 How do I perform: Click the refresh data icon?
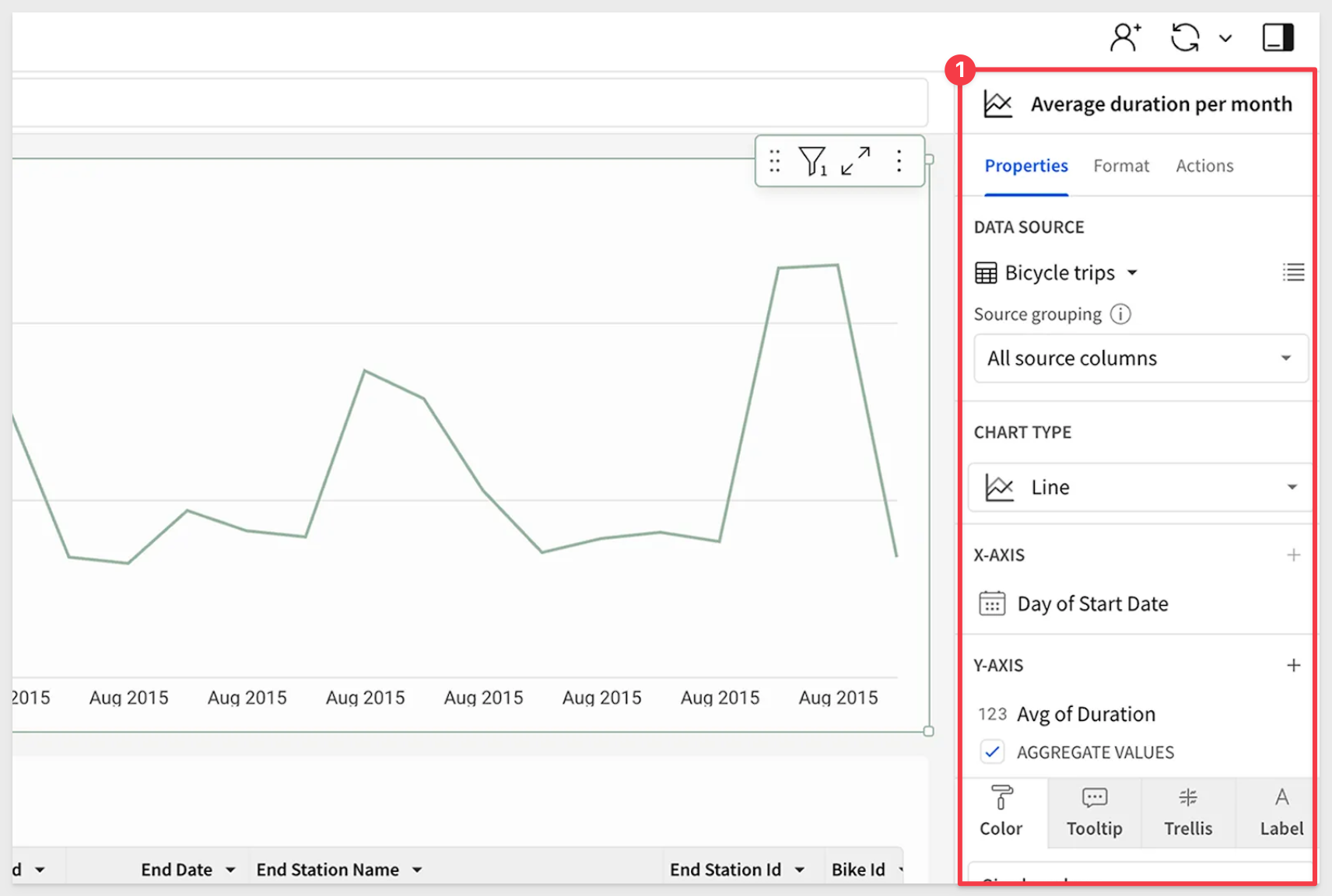pyautogui.click(x=1185, y=37)
